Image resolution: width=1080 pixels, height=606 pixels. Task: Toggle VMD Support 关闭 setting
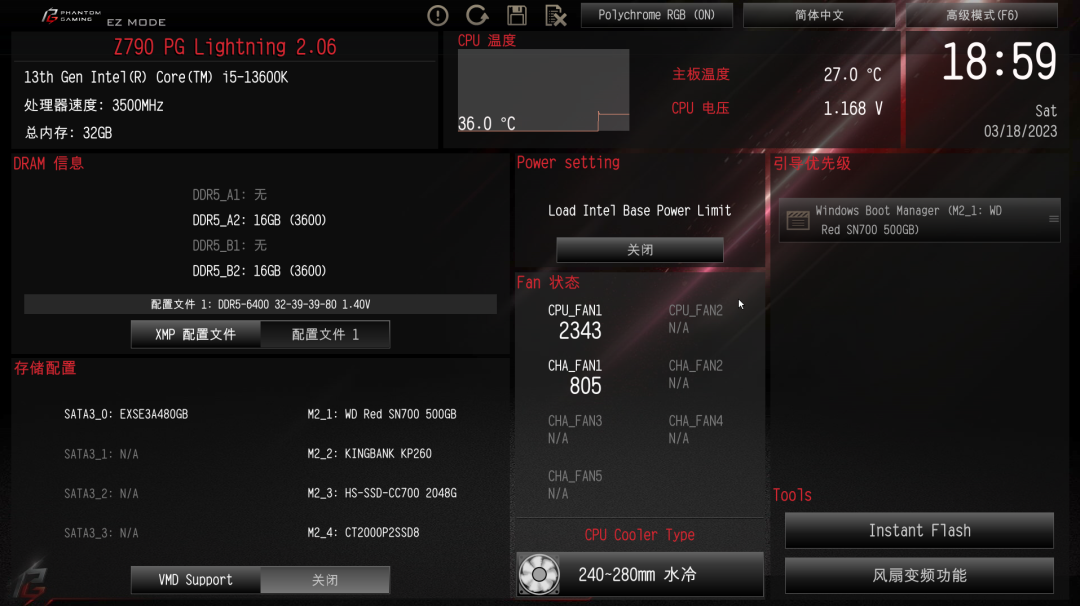[x=325, y=580]
